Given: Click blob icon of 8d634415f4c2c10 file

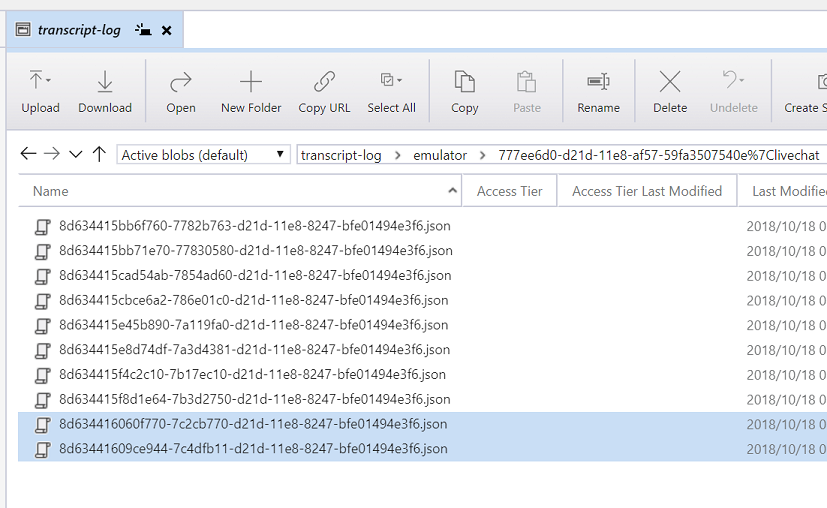Looking at the screenshot, I should pyautogui.click(x=43, y=376).
